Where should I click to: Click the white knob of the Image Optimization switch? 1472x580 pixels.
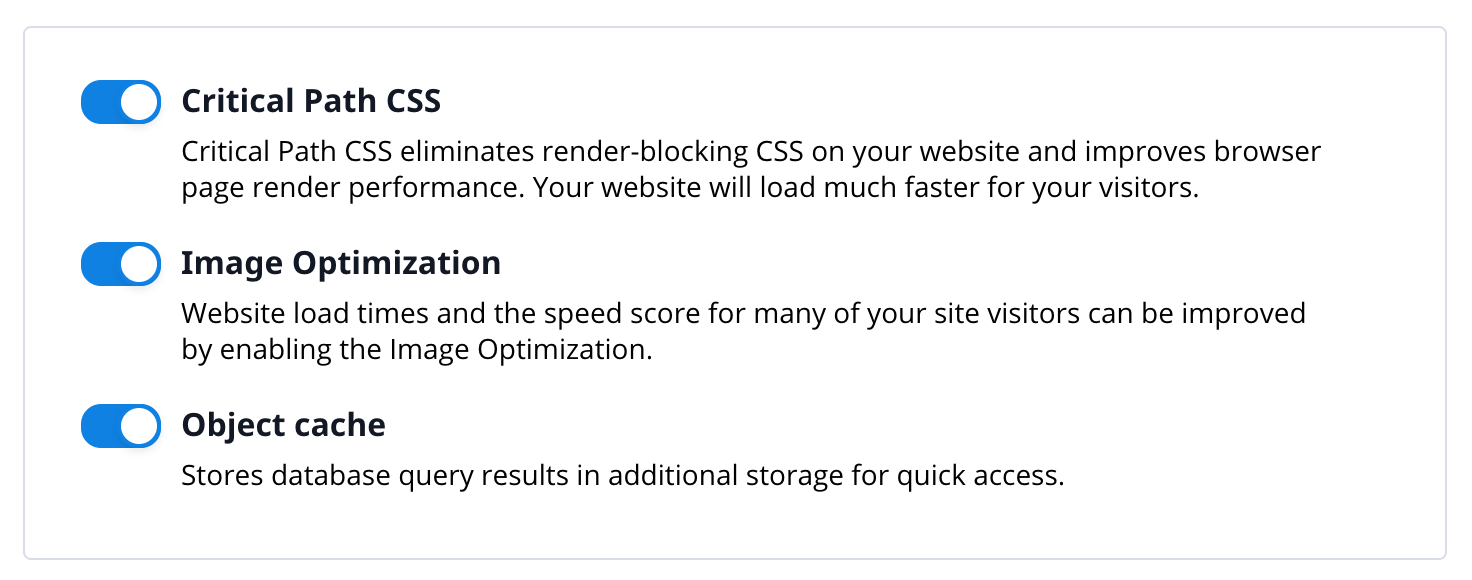click(140, 264)
